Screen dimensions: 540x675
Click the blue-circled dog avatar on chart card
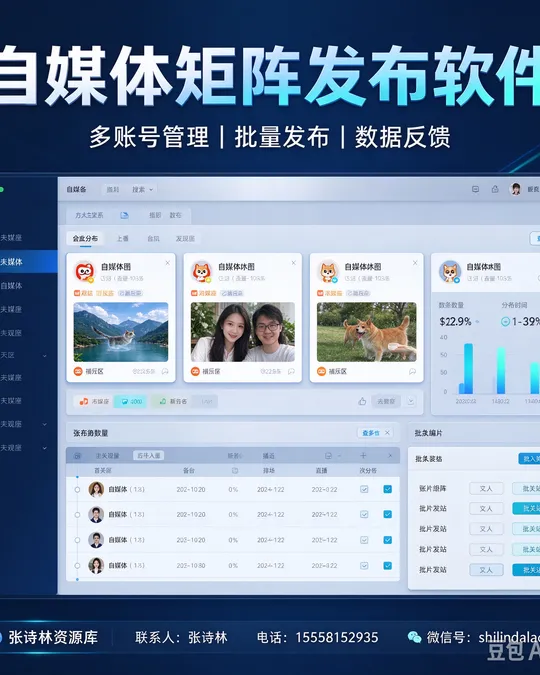coord(450,272)
